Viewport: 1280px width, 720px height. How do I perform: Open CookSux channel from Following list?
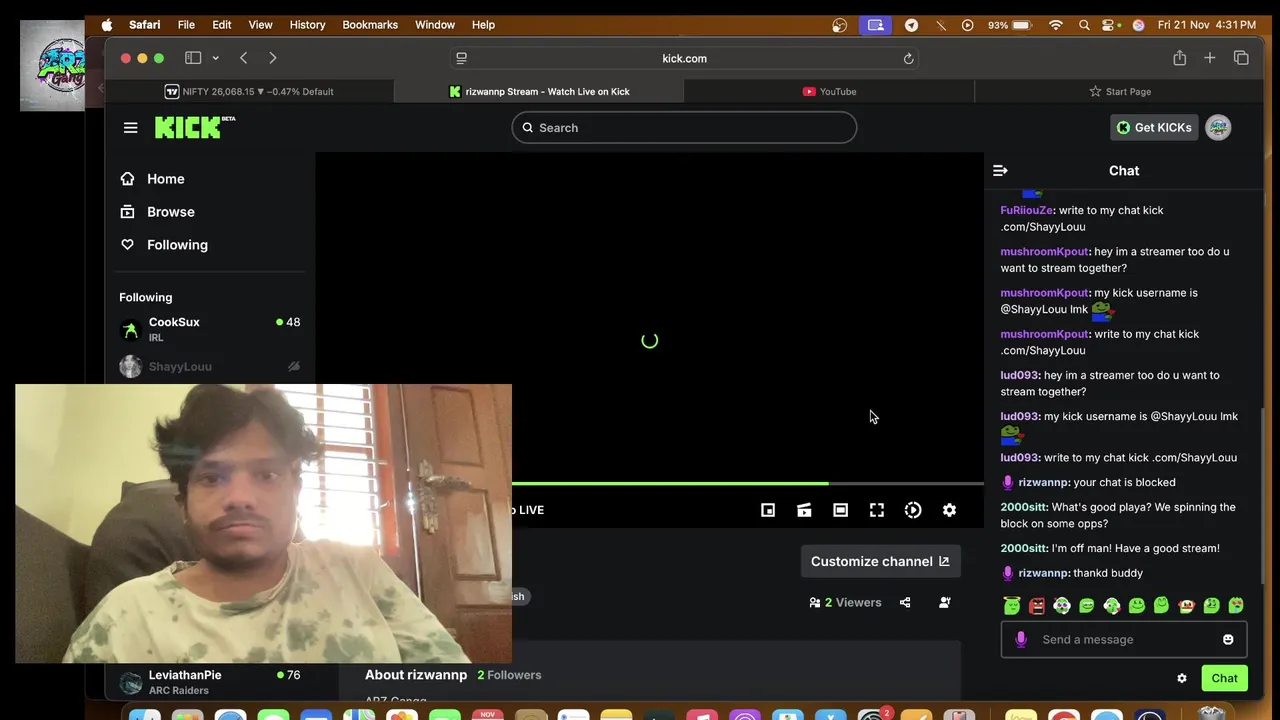[209, 329]
